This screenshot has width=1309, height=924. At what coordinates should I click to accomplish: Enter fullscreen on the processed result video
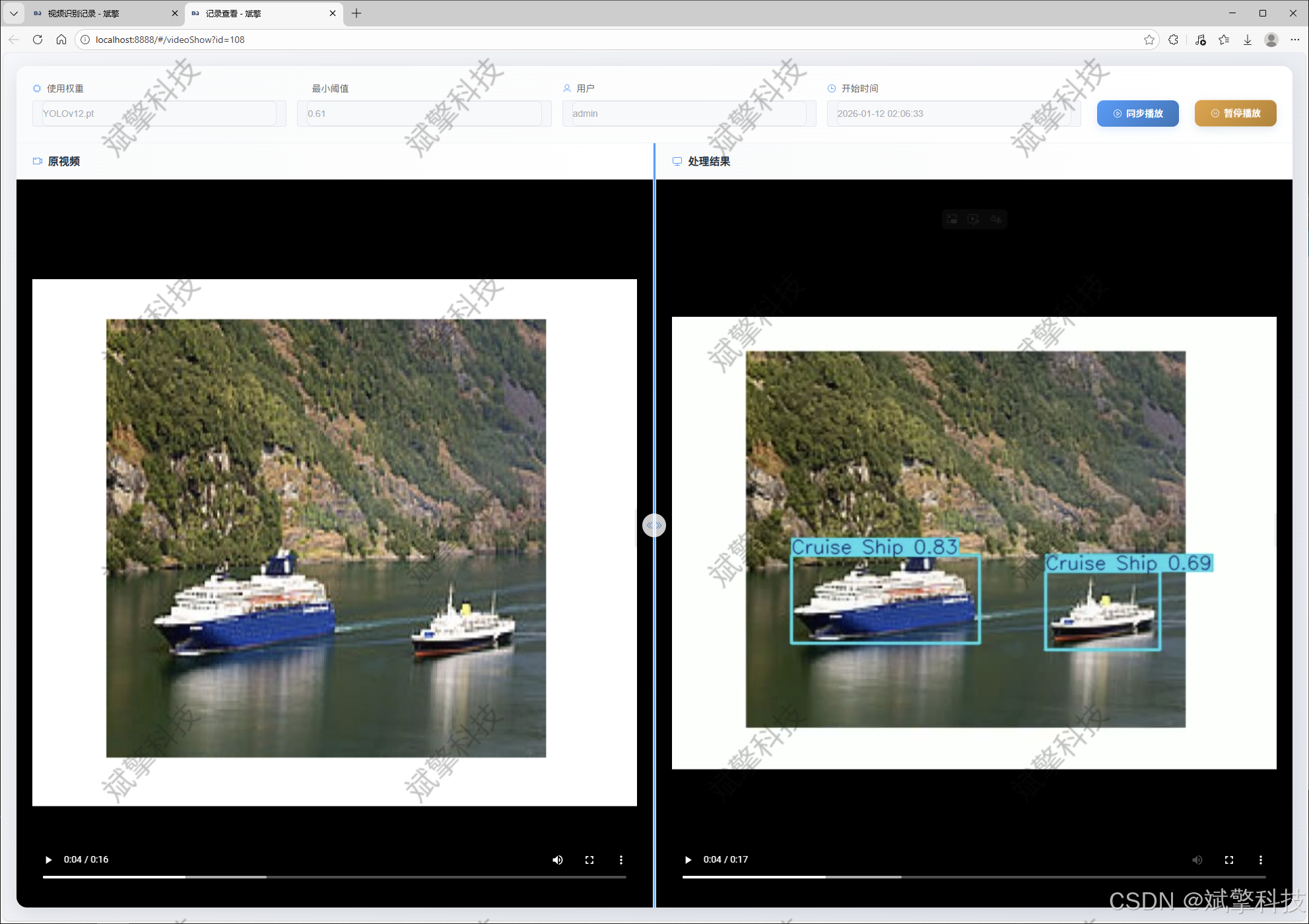(x=1228, y=859)
